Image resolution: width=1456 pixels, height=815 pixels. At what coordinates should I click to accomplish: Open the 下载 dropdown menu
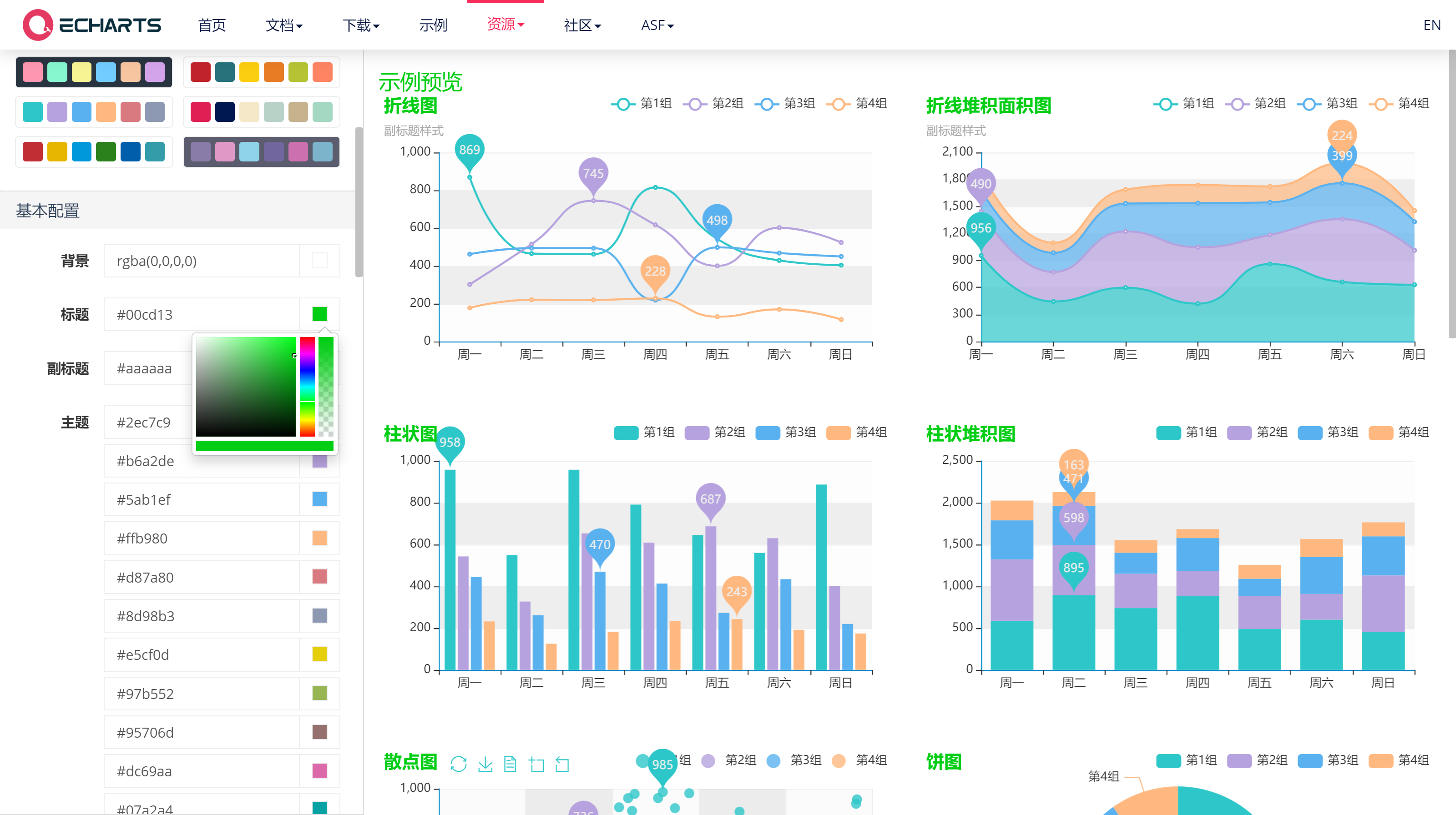(361, 25)
